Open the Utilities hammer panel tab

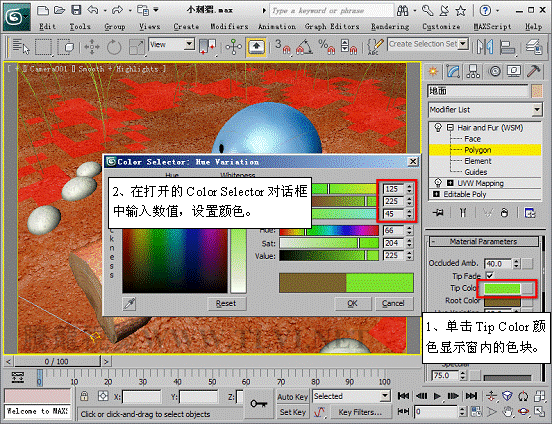(x=534, y=71)
